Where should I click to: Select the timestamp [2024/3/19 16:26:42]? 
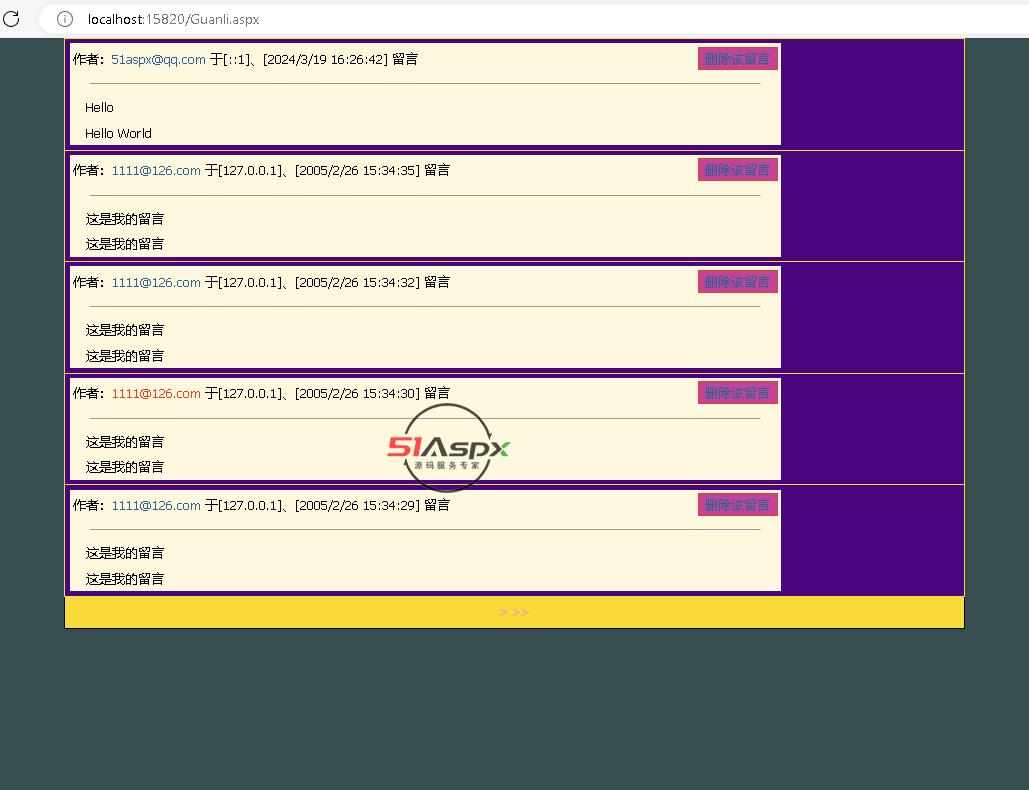[326, 60]
